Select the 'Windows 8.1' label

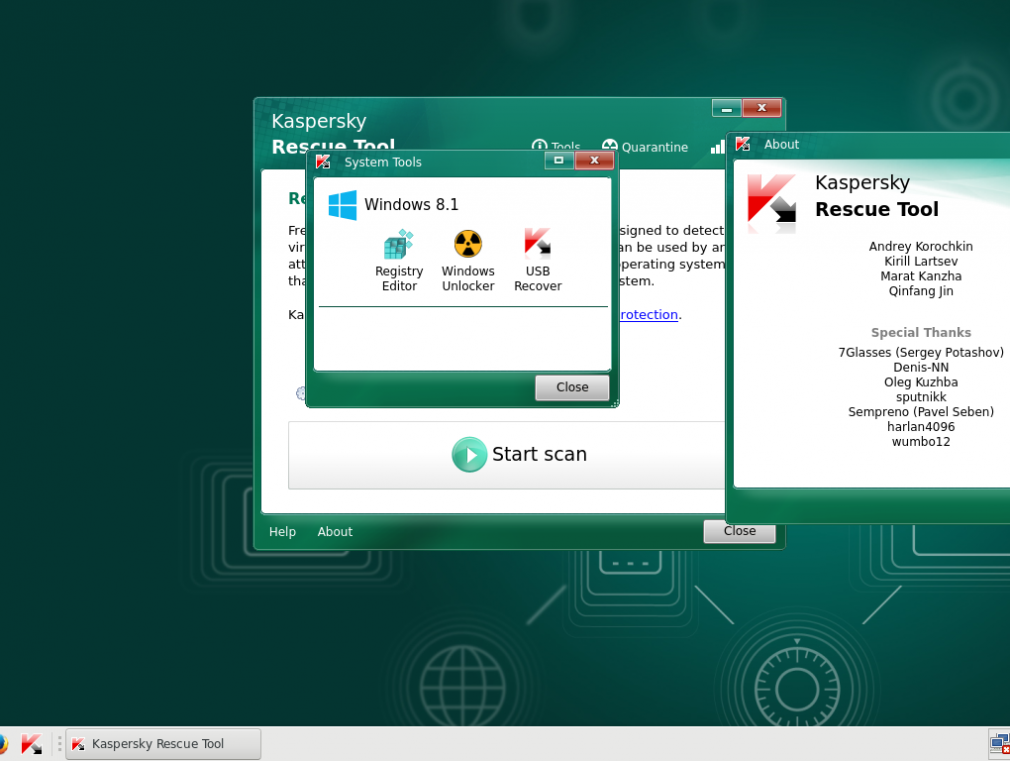tap(411, 204)
